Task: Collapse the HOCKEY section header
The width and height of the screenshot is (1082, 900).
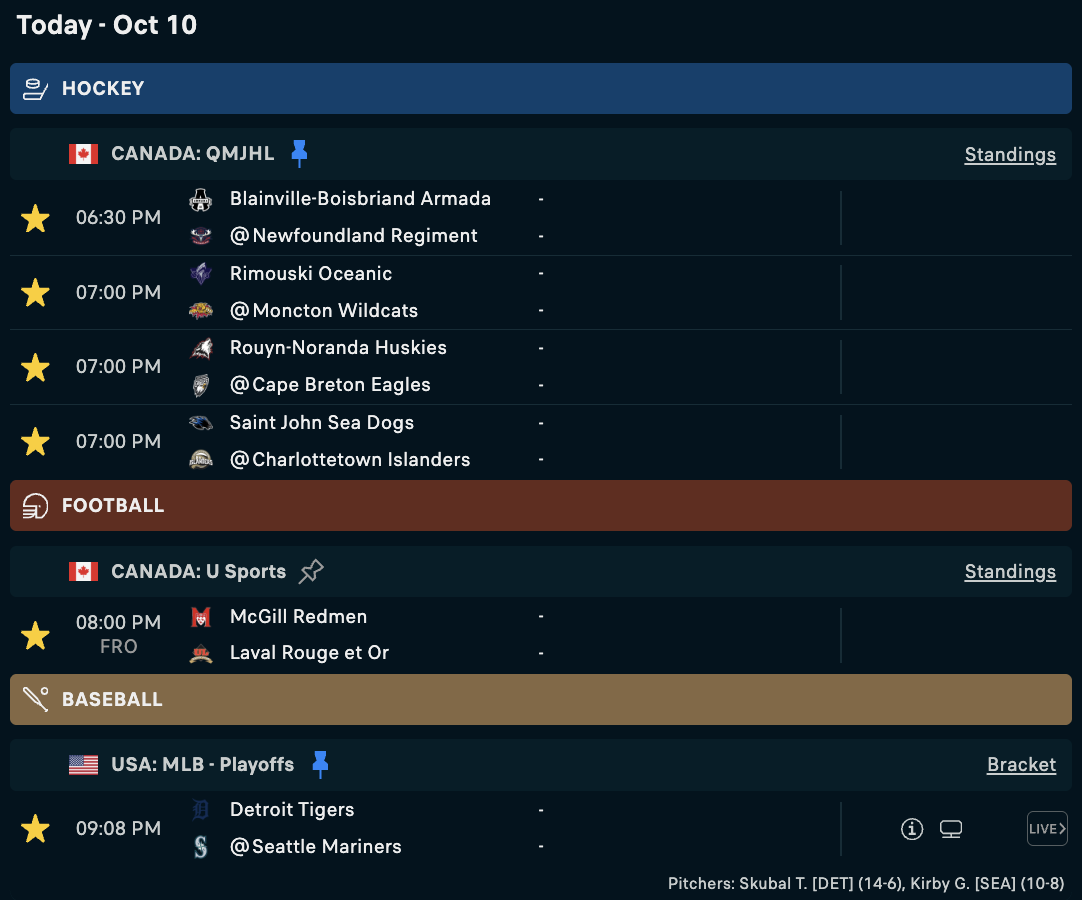Action: point(540,88)
